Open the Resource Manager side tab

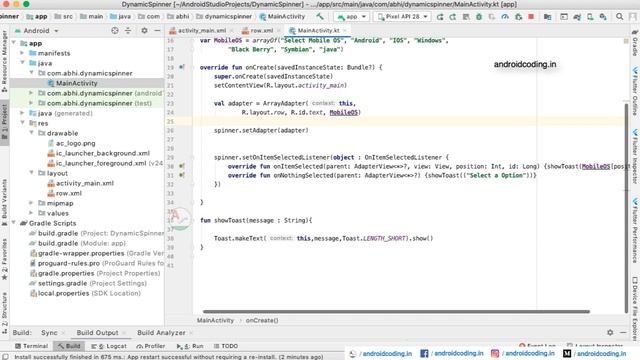pos(4,61)
